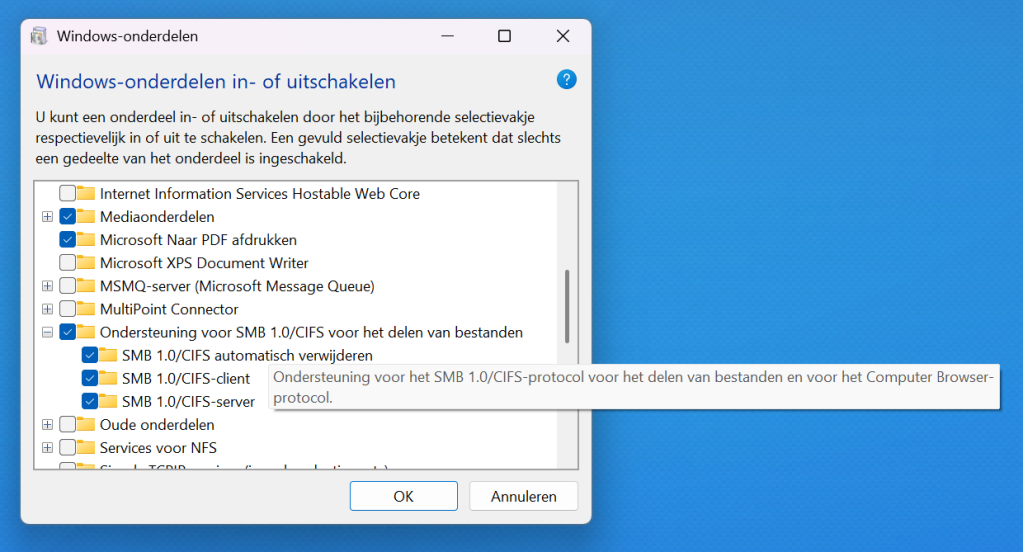Image resolution: width=1023 pixels, height=552 pixels.
Task: Click the folder icon beside SMB 1.0/CIFS-server
Action: pos(108,402)
